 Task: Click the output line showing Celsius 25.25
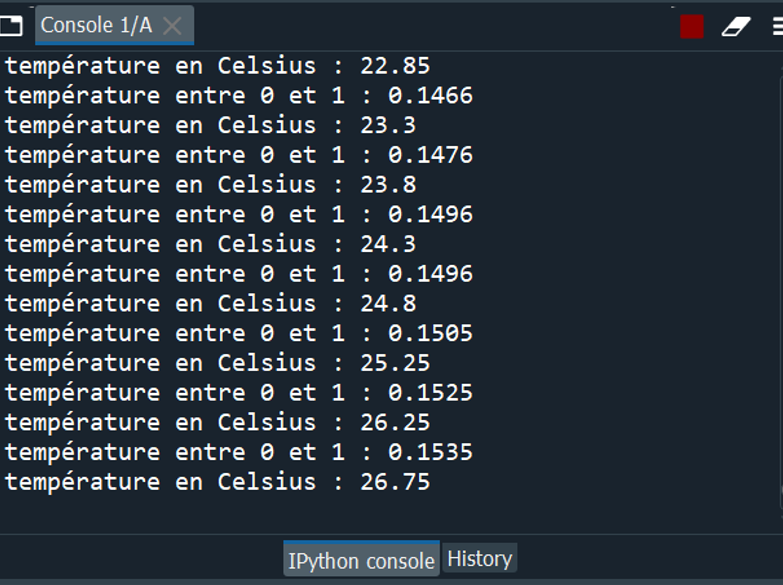[217, 363]
